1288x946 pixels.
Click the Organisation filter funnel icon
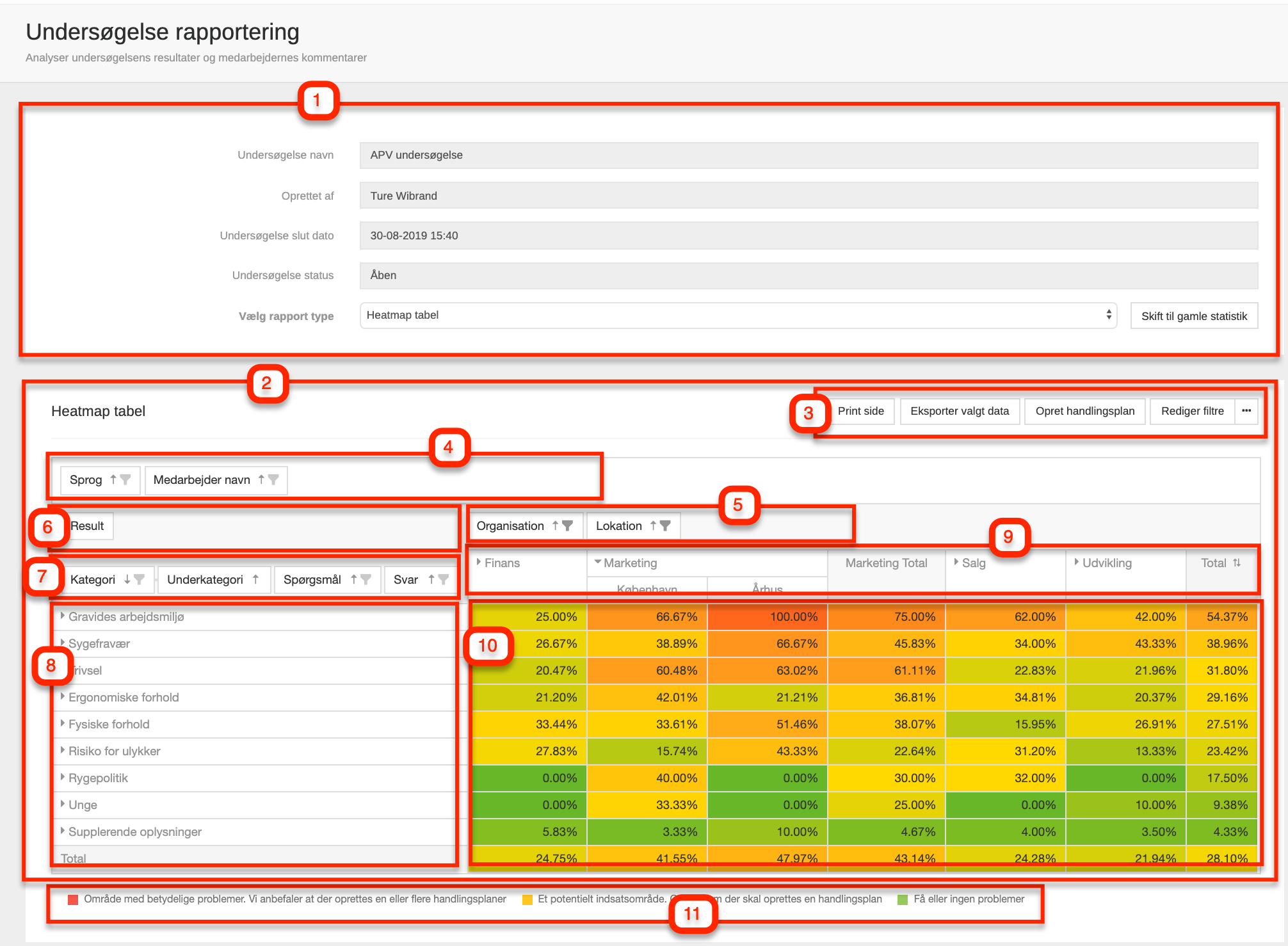pyautogui.click(x=567, y=525)
